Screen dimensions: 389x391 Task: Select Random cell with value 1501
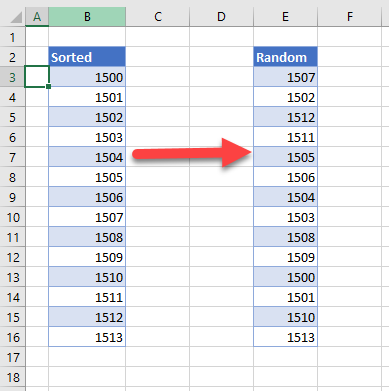coord(285,297)
